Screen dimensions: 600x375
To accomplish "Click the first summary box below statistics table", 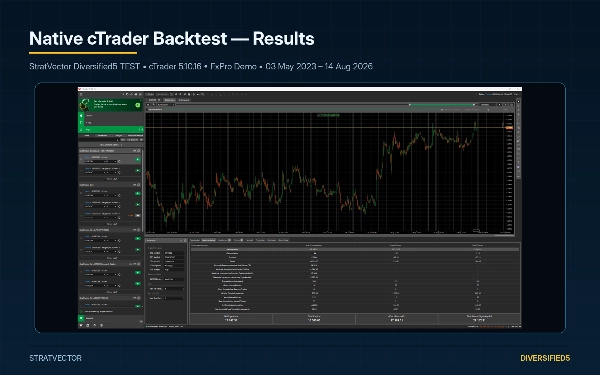I will (231, 318).
